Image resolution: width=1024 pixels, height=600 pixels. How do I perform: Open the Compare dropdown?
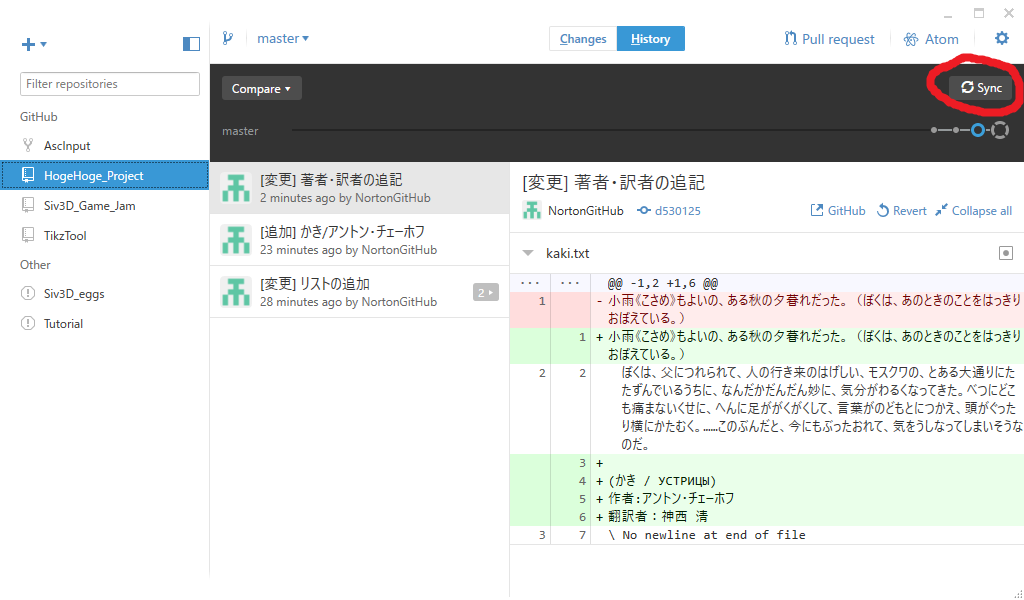[x=261, y=88]
